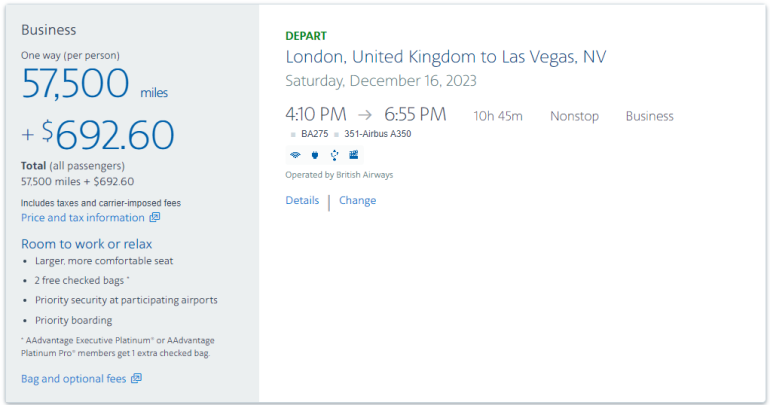This screenshot has height=405, width=770.
Task: Click new-window icon beside Price and tax information
Action: (155, 217)
